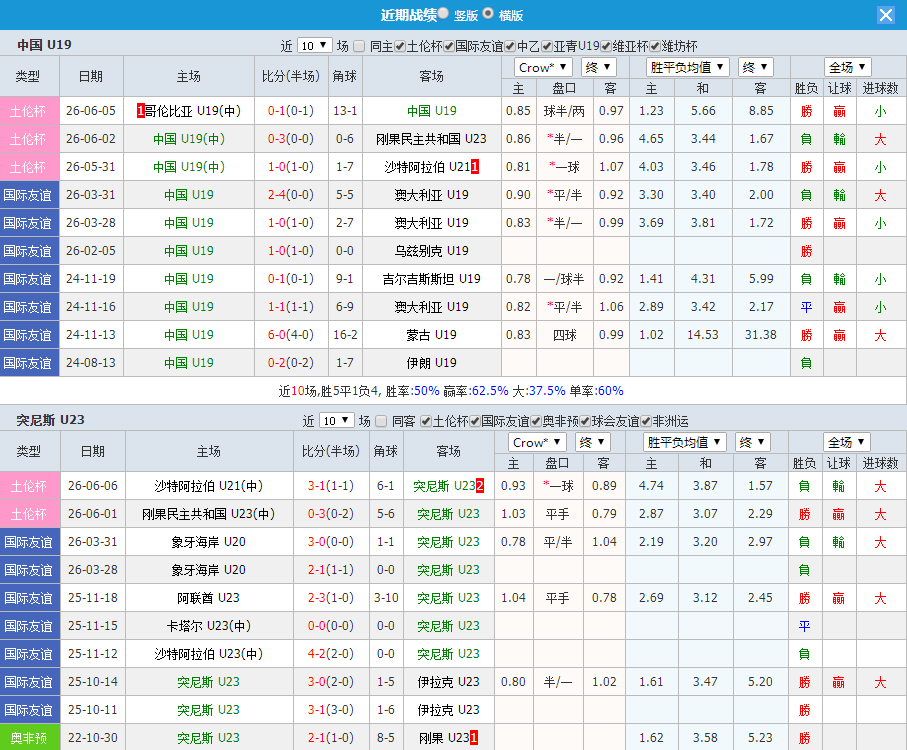Select the 横版 layout radio button
This screenshot has width=907, height=750.
click(488, 13)
